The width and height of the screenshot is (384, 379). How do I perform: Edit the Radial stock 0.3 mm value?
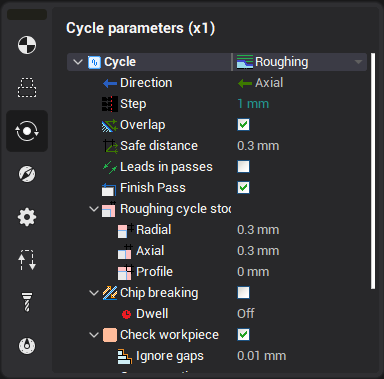258,230
